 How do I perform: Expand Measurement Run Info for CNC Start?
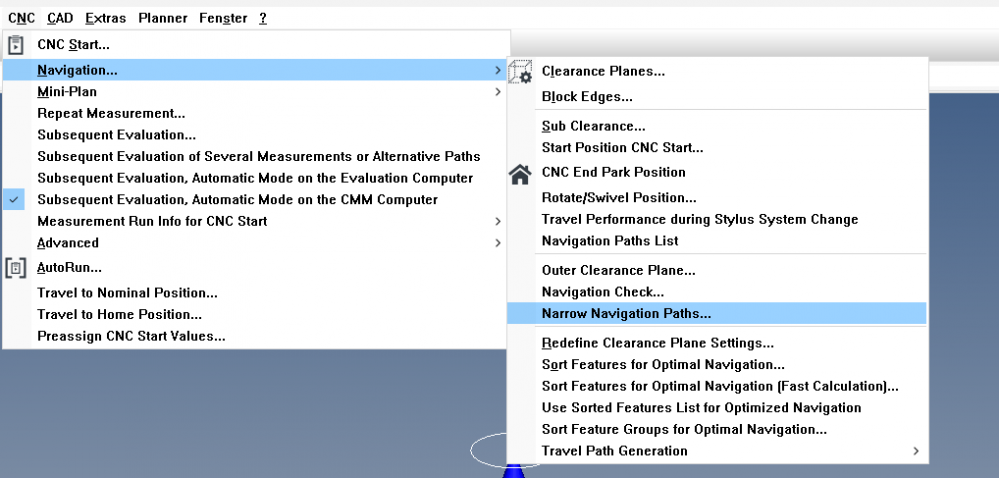pyautogui.click(x=498, y=221)
